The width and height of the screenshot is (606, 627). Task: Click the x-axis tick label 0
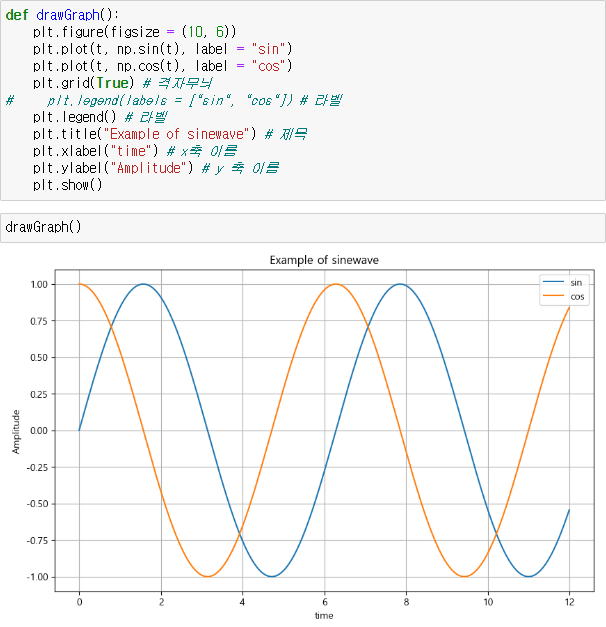pos(79,602)
